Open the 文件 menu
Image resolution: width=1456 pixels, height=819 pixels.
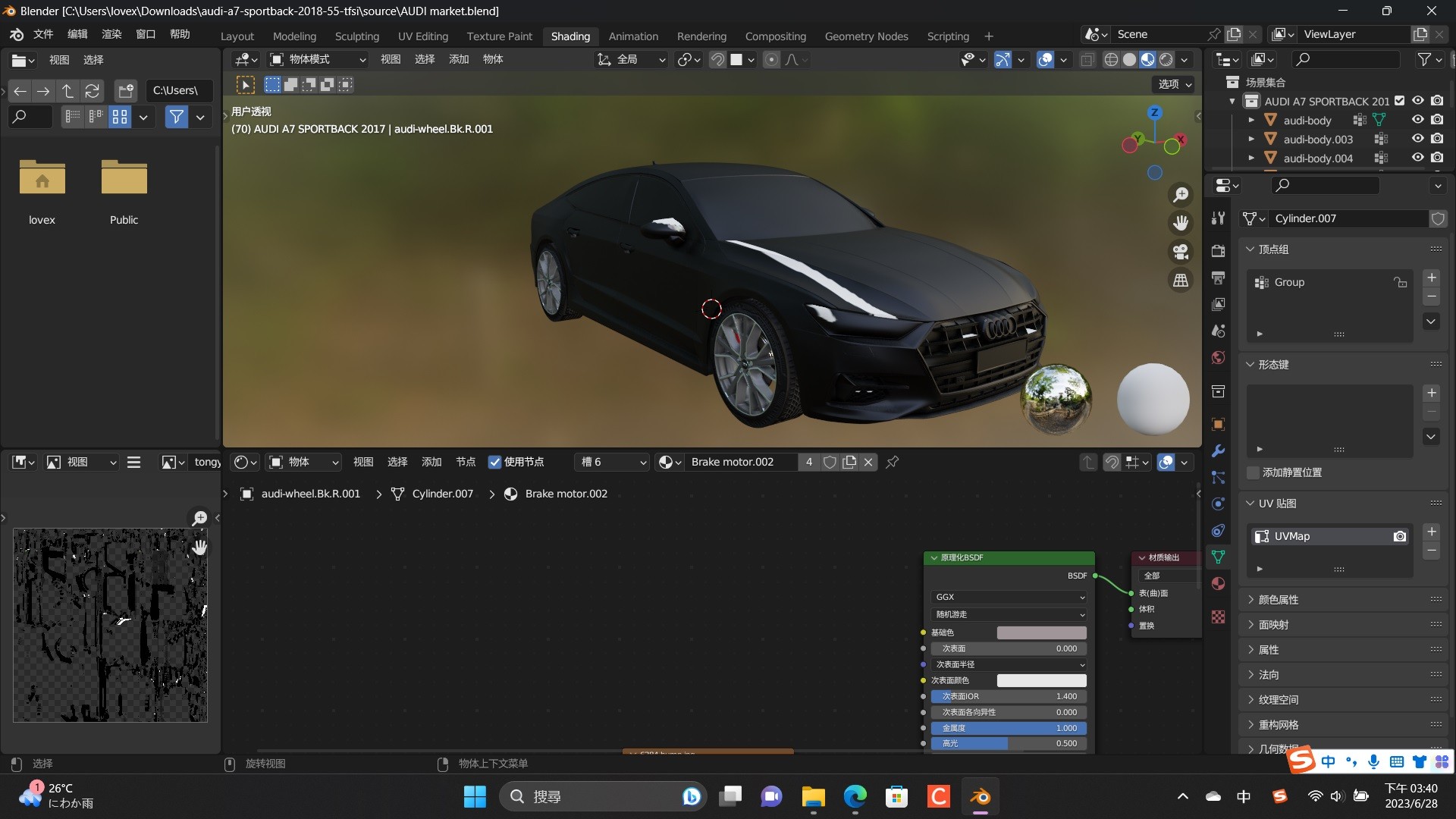(43, 34)
